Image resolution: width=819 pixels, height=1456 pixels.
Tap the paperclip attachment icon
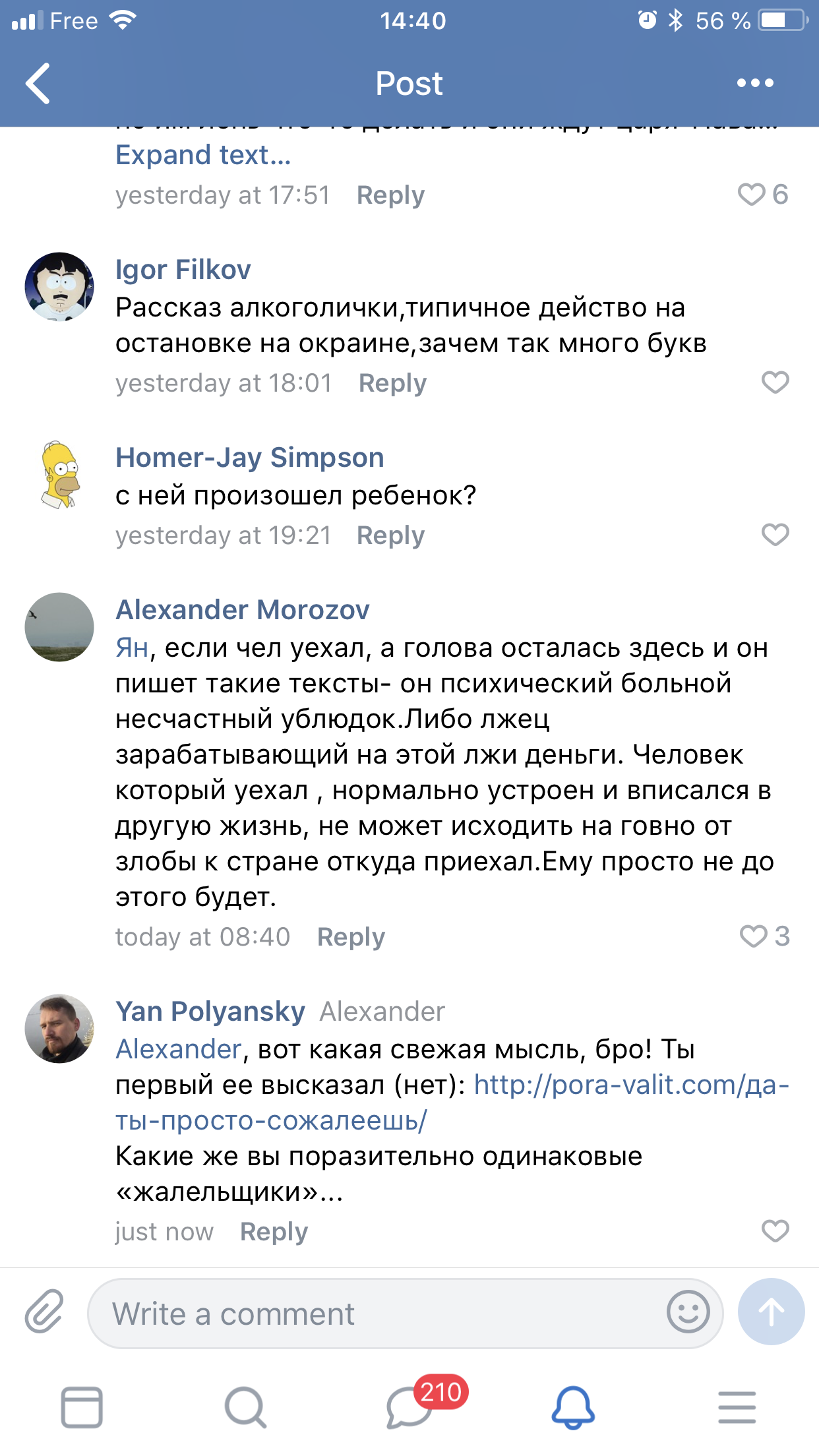pyautogui.click(x=44, y=1312)
